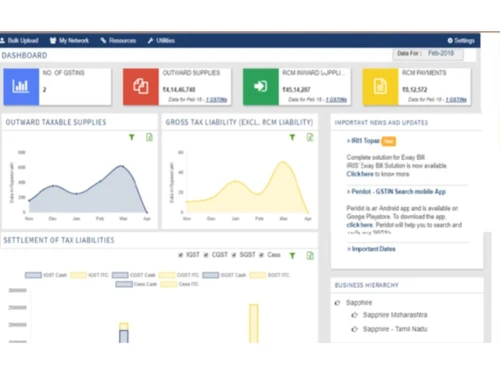Click the red Outward Supplies documents tile

pos(141,87)
